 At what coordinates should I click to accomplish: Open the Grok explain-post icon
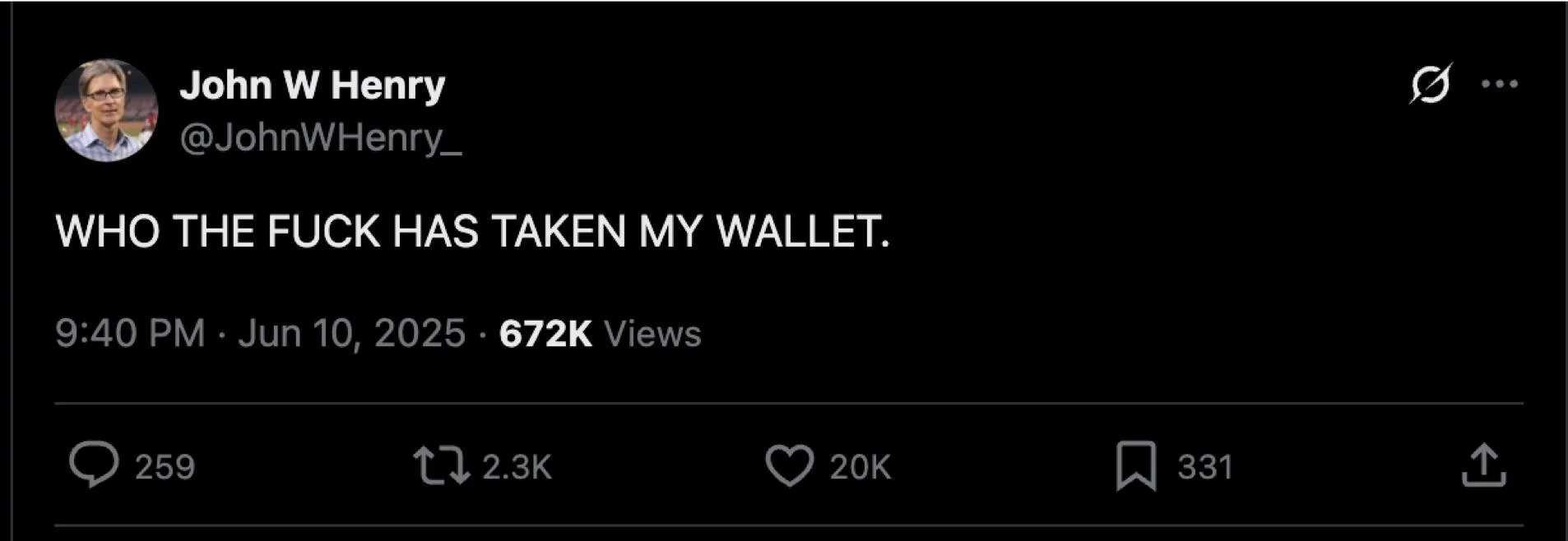tap(1431, 84)
